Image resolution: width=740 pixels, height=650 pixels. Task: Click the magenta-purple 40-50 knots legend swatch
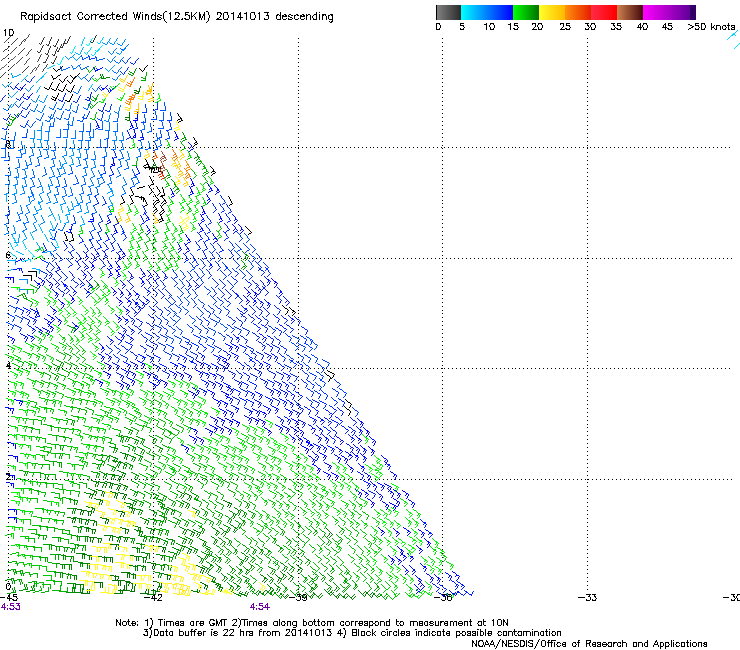[669, 12]
